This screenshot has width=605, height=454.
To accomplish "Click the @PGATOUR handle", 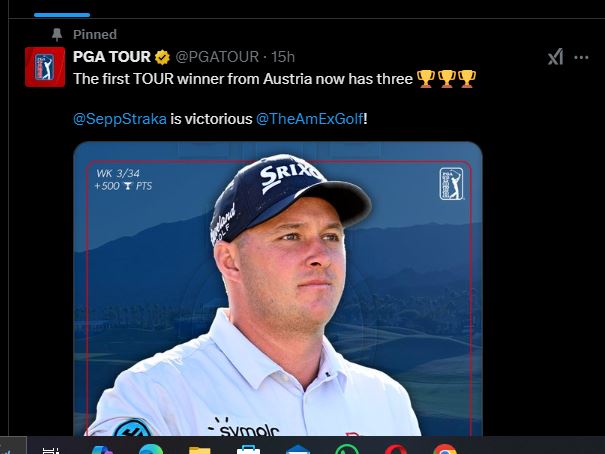I will [217, 57].
